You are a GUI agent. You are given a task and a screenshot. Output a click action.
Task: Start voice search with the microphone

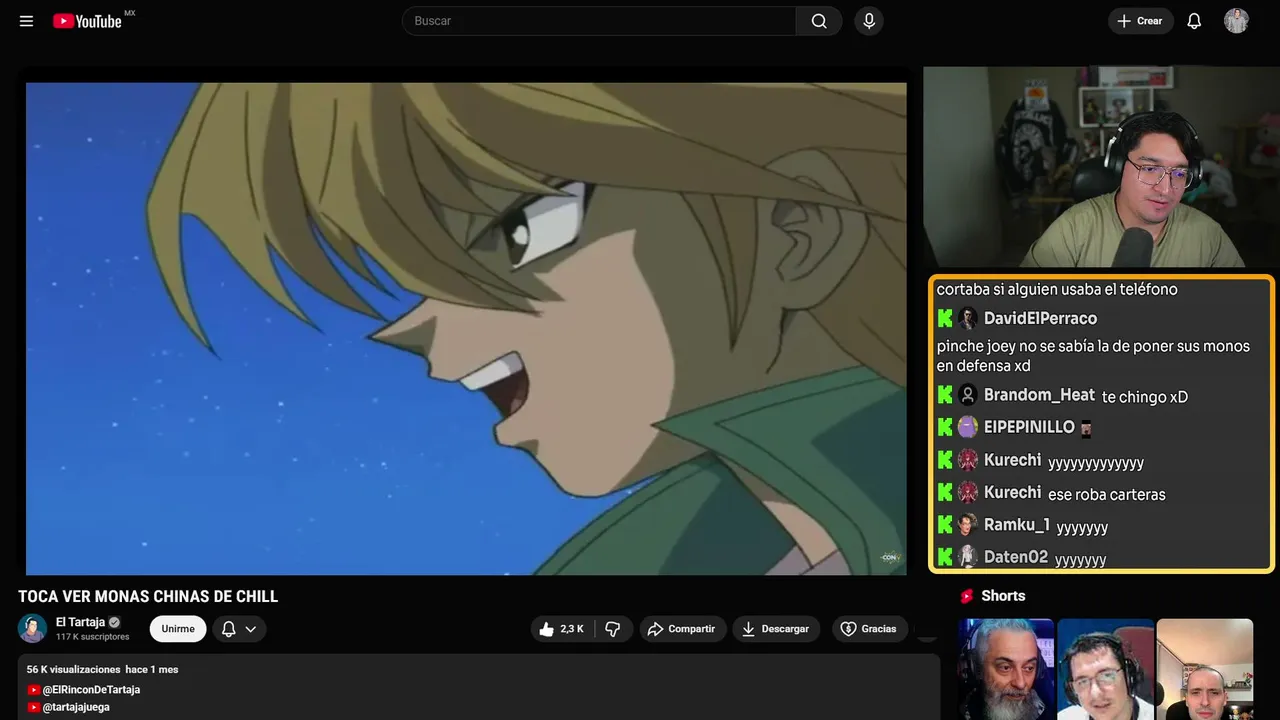point(869,21)
